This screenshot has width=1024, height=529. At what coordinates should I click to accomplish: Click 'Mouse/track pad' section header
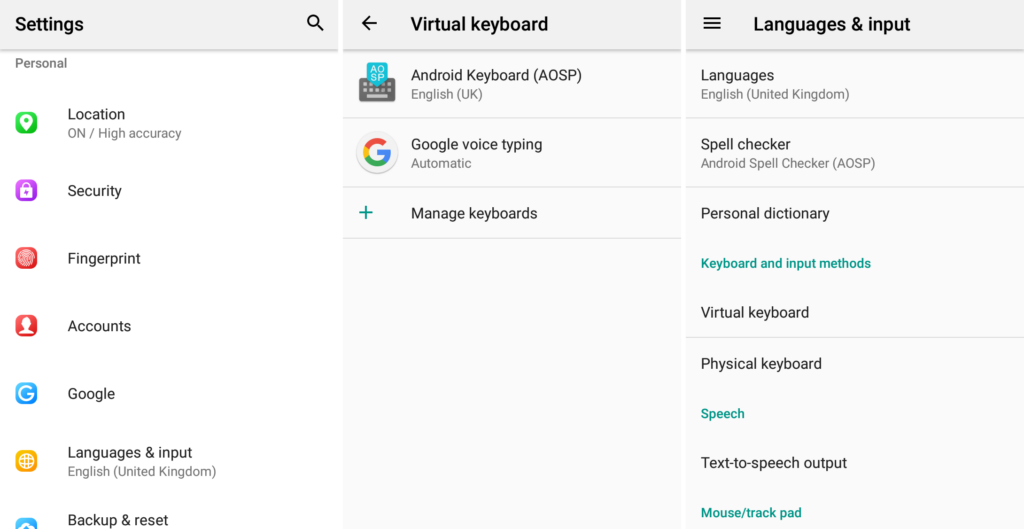751,513
